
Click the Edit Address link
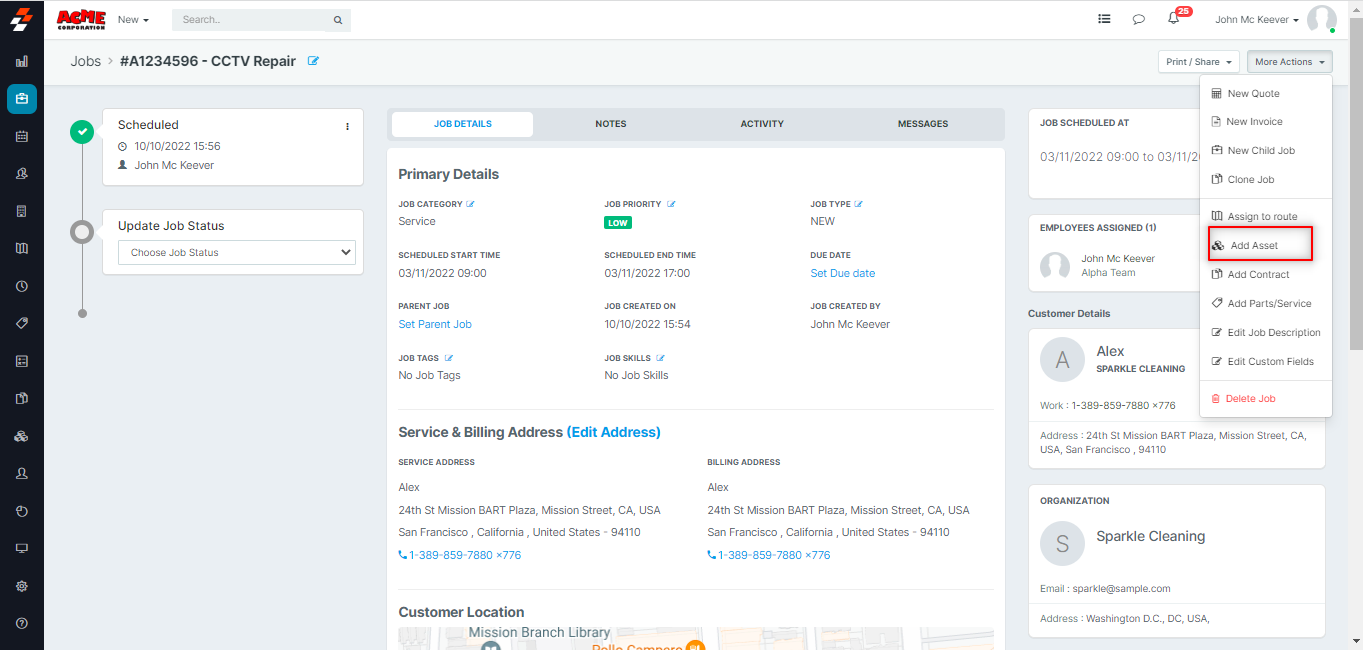613,433
